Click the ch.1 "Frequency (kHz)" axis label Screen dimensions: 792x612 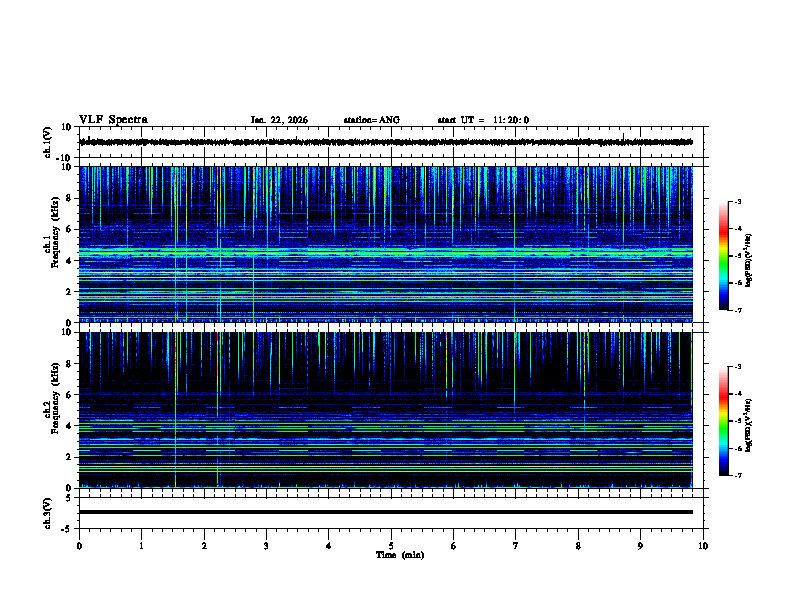click(55, 232)
